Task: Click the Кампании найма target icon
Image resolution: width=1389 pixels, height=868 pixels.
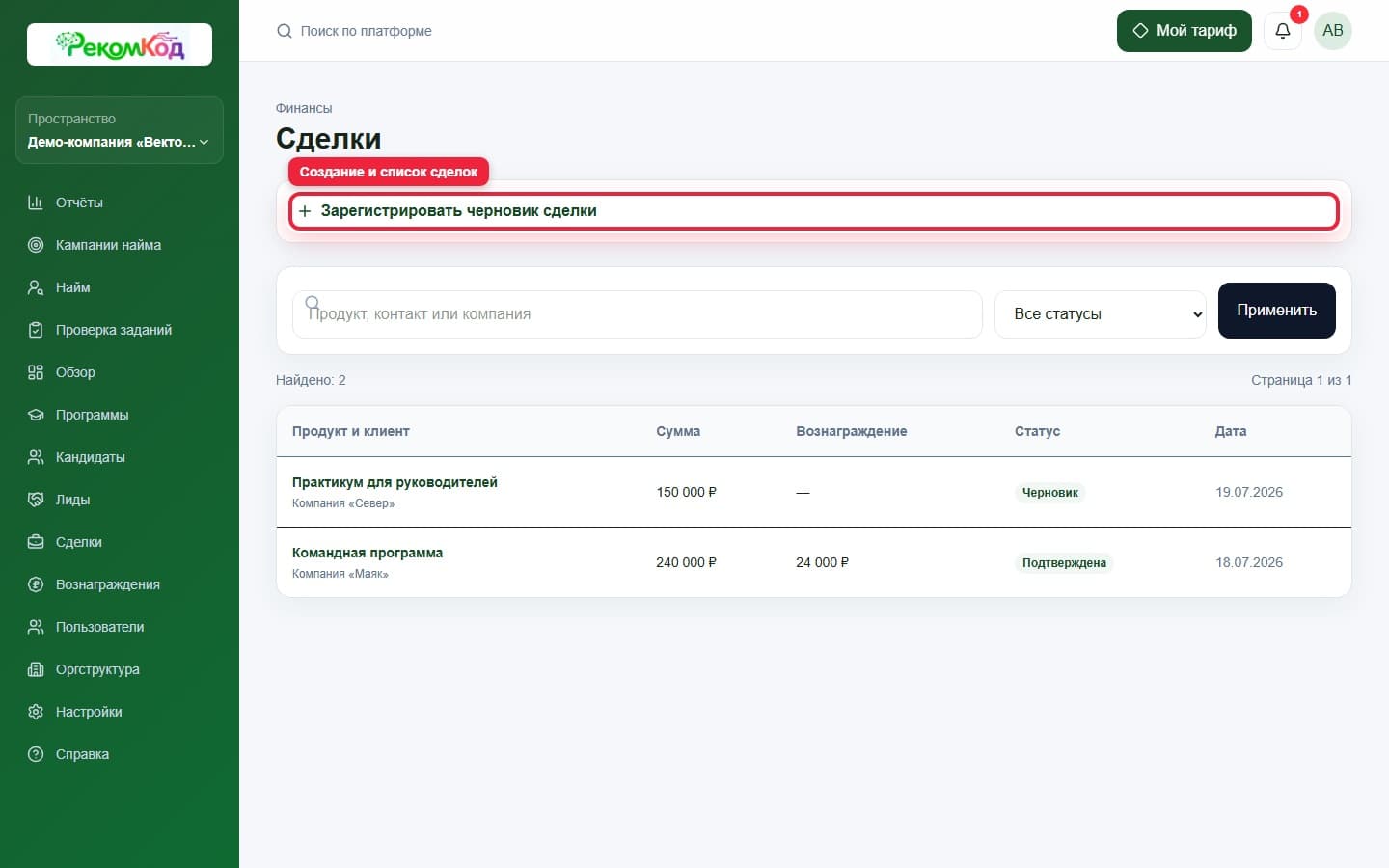Action: [x=36, y=245]
